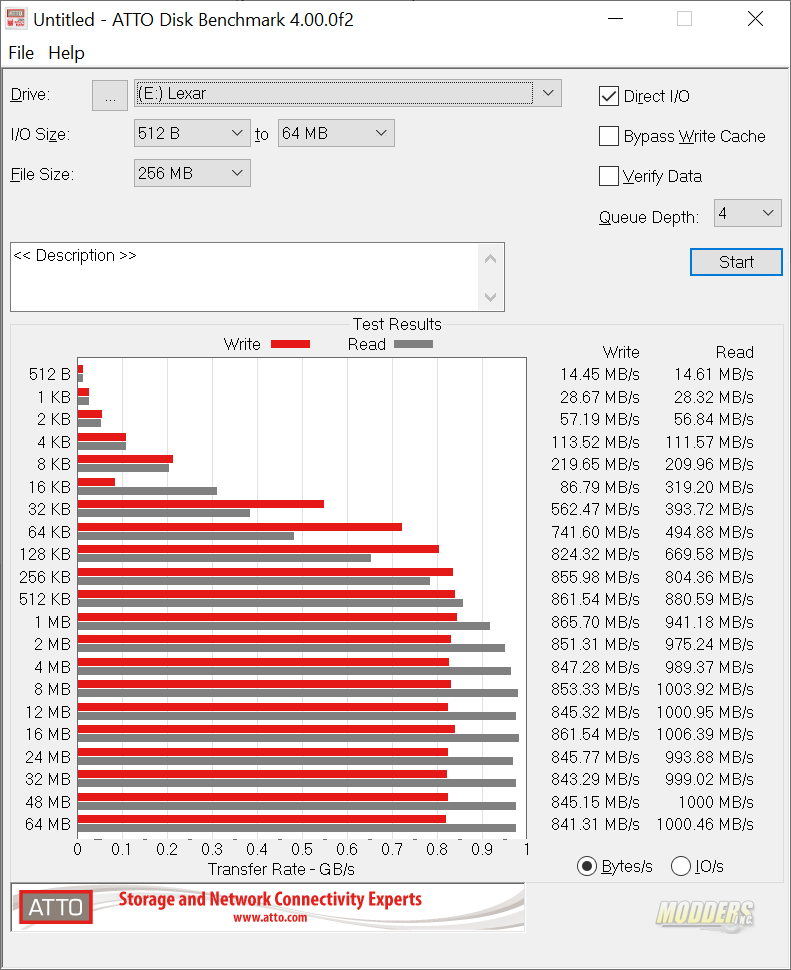Click the 1003.92 MB/s read value
Image resolution: width=791 pixels, height=970 pixels.
click(x=704, y=690)
